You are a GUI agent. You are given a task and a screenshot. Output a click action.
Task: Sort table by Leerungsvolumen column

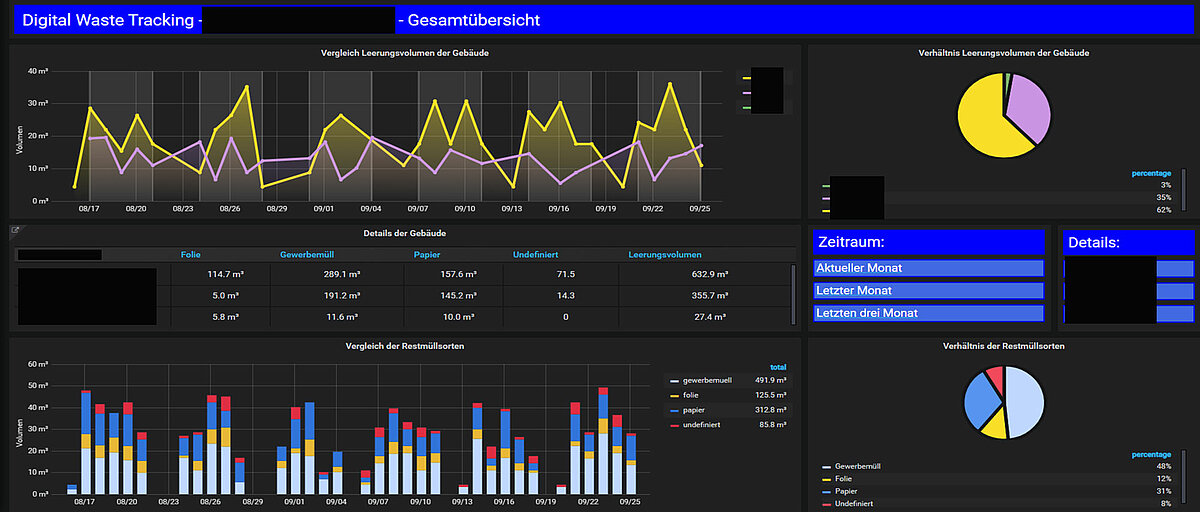(664, 255)
